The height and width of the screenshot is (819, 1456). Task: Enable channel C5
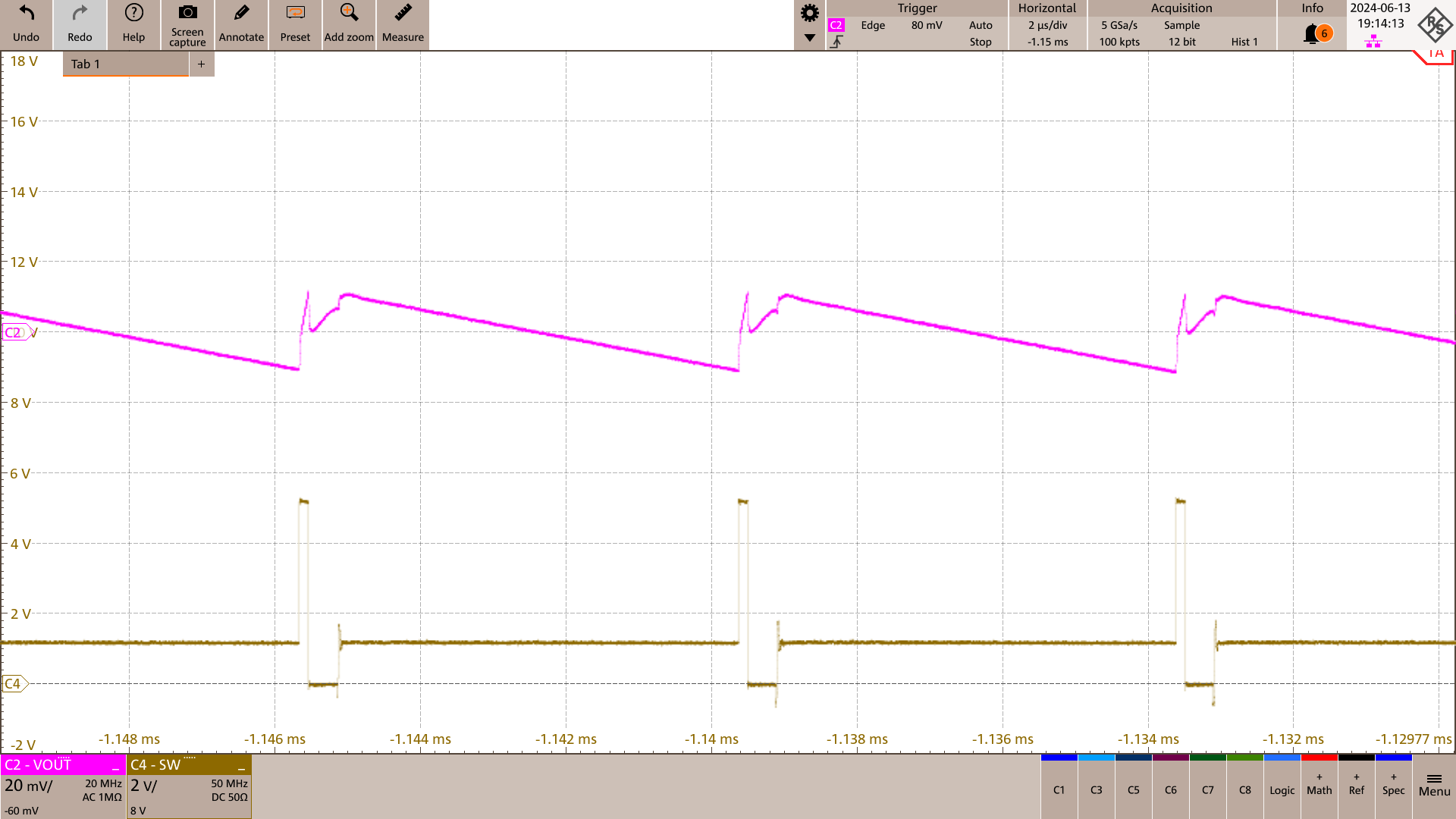point(1133,786)
